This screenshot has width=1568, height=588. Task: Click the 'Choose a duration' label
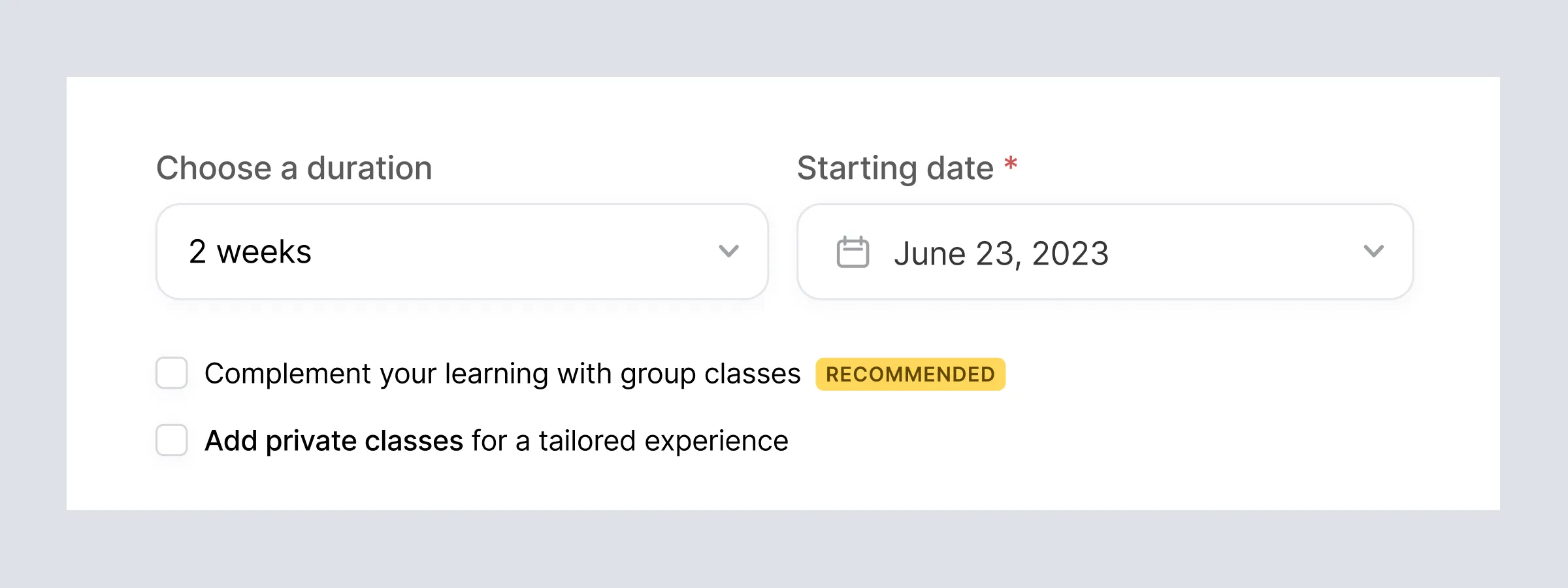(294, 168)
